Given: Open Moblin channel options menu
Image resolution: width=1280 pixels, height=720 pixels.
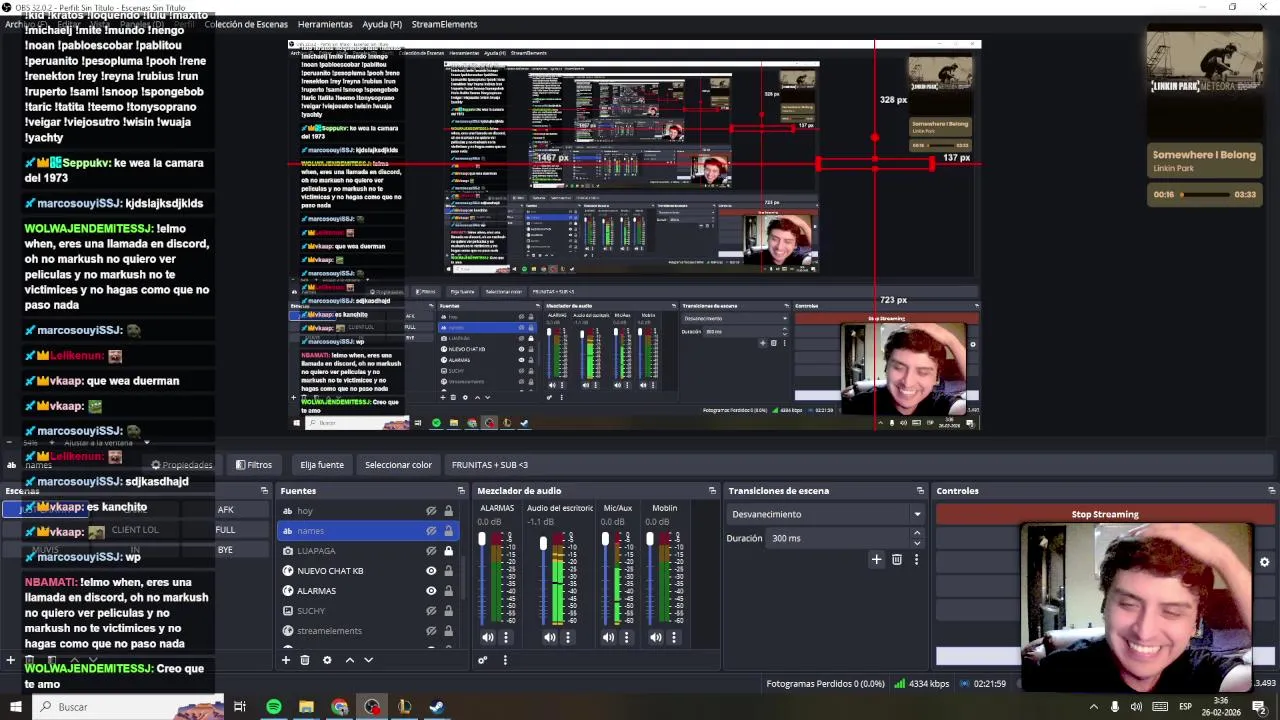Looking at the screenshot, I should pyautogui.click(x=674, y=637).
